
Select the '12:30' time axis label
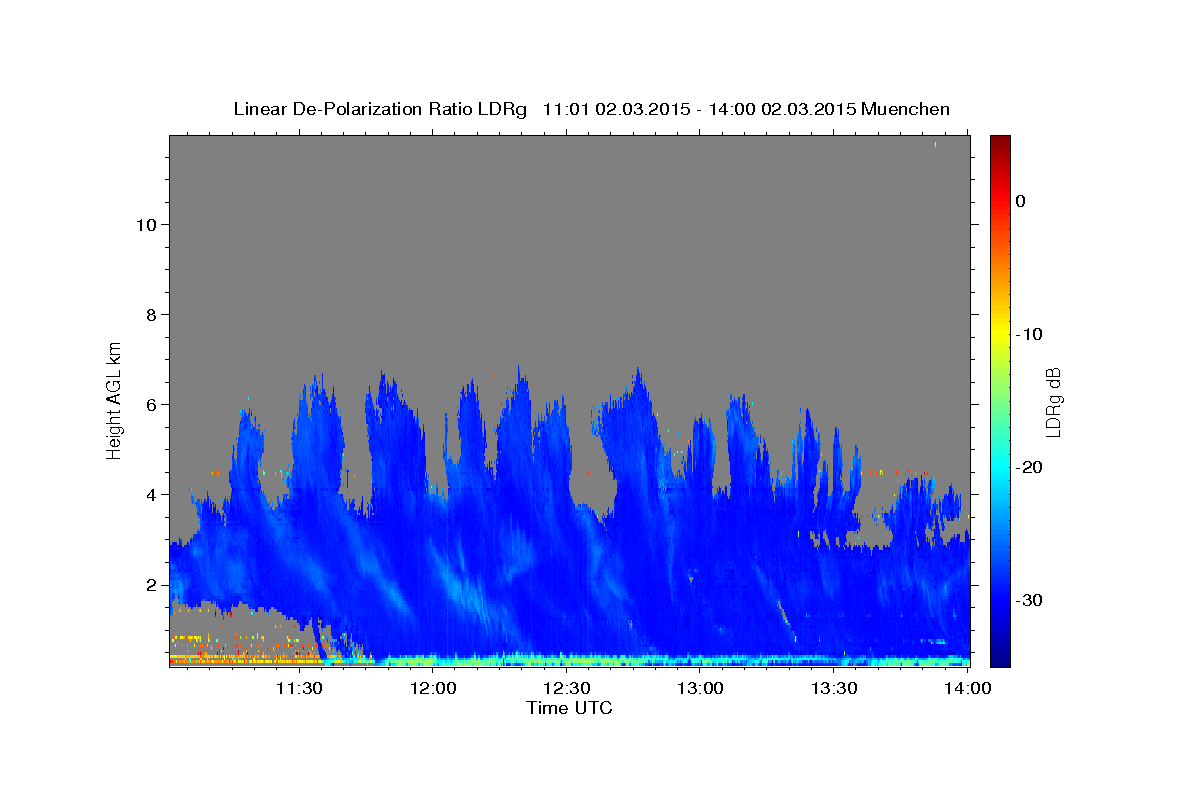click(567, 688)
